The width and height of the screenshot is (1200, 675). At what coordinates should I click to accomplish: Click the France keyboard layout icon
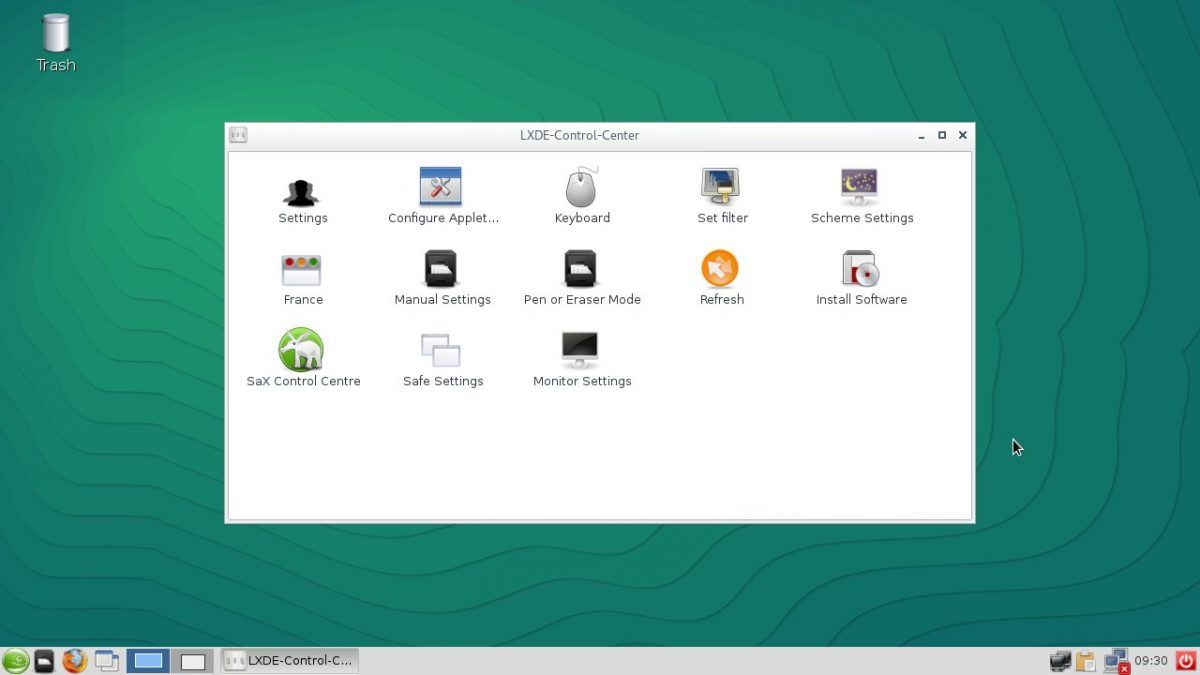[x=302, y=268]
